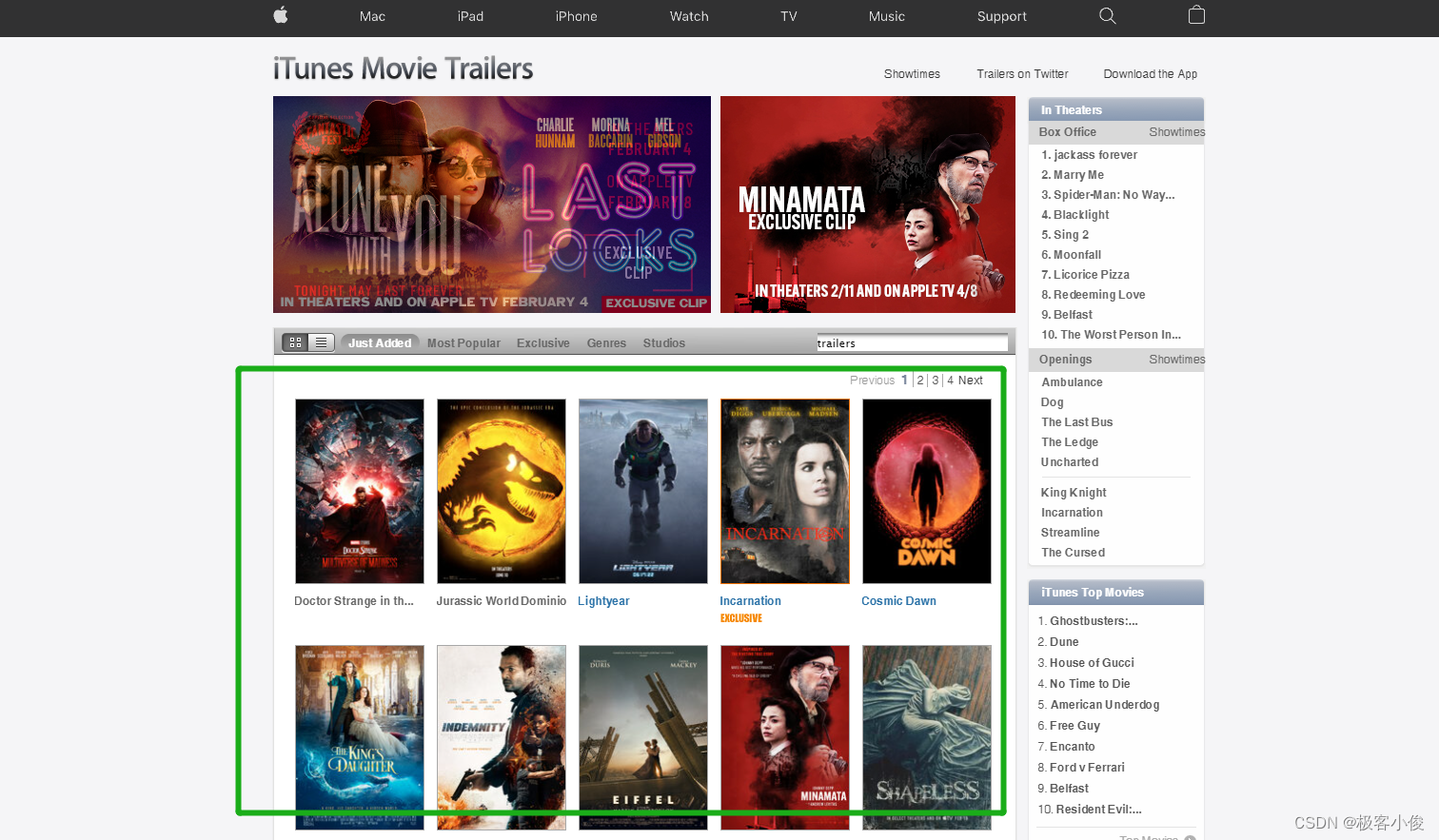Open iPhone in top navigation
1439x840 pixels.
(576, 16)
